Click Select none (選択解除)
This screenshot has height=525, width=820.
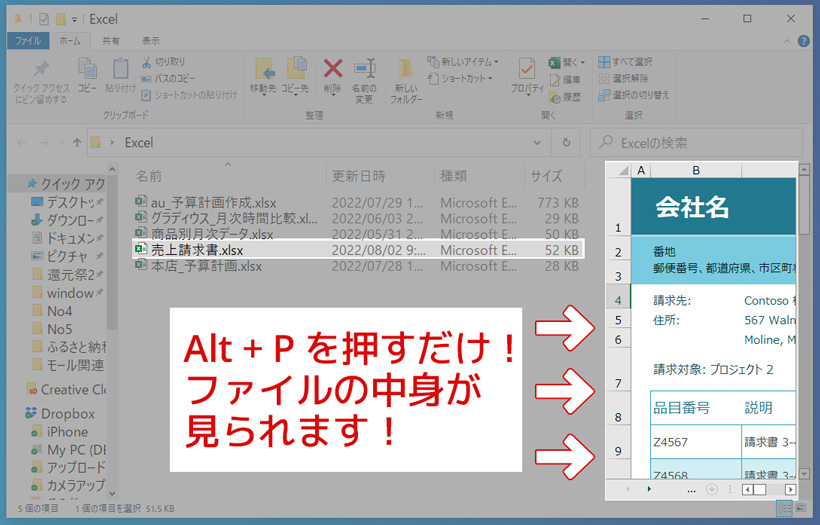tap(623, 78)
